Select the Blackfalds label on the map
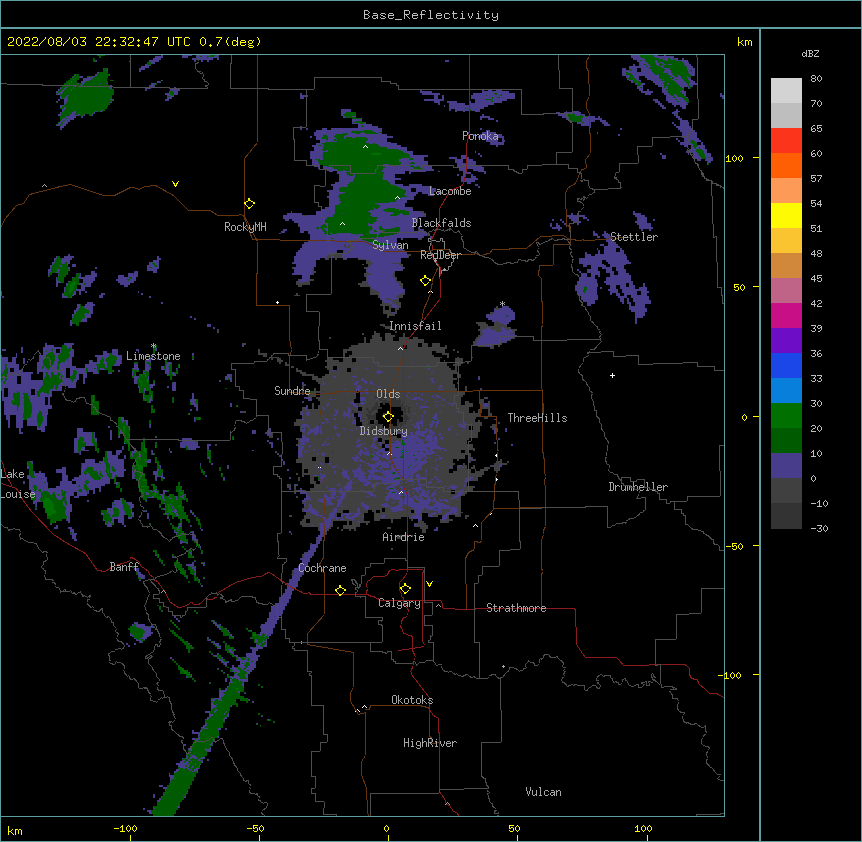The image size is (862, 842). [441, 223]
